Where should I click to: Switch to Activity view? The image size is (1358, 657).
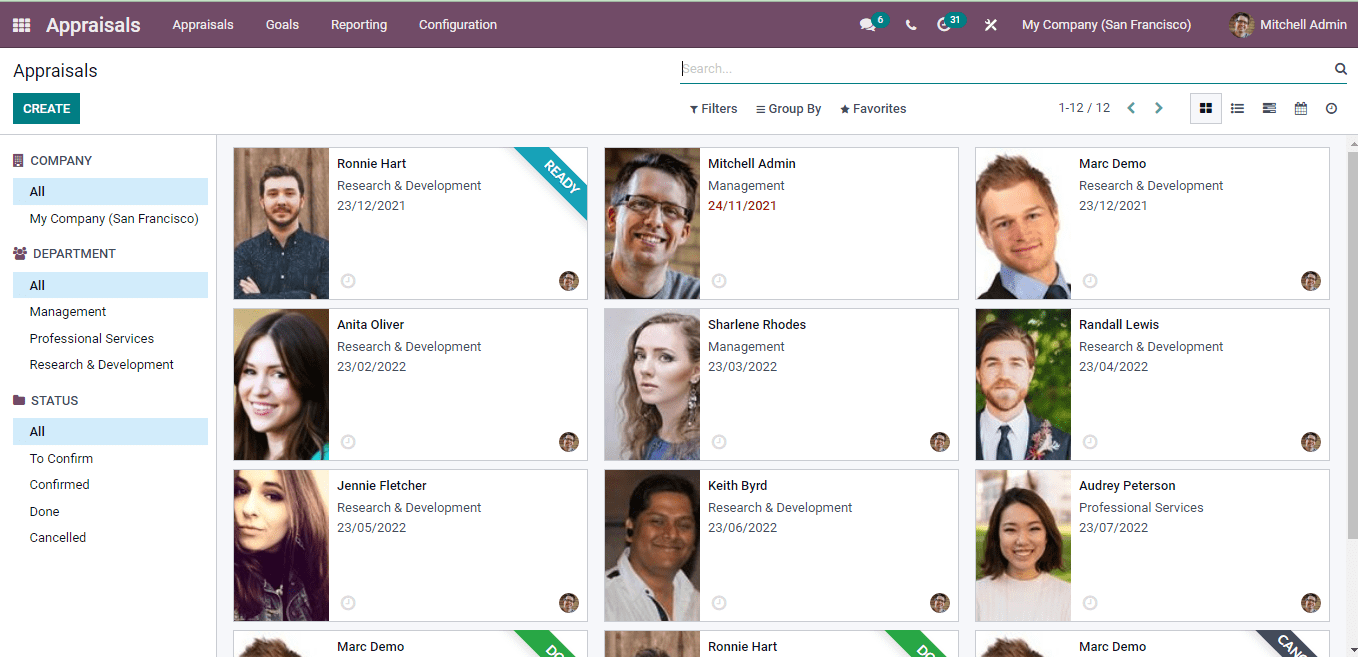point(1331,108)
